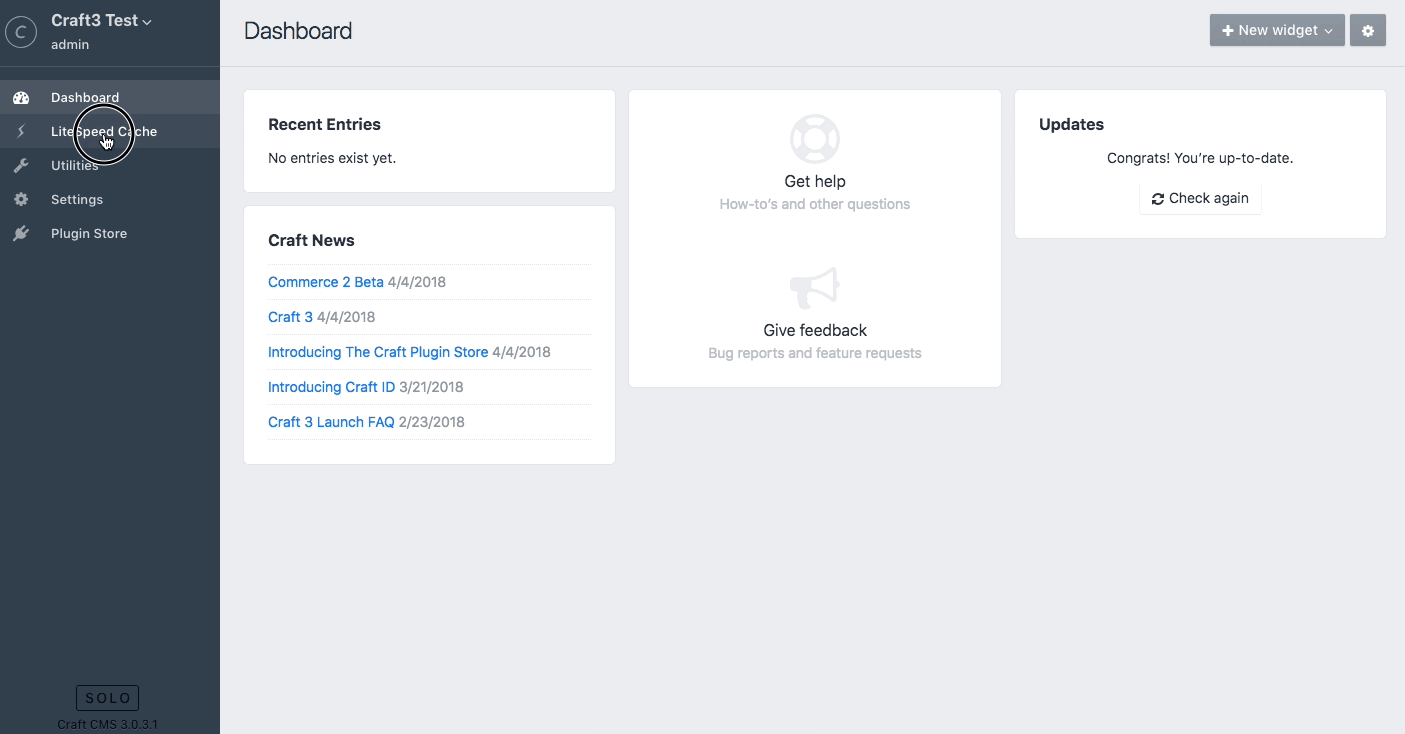Click 'Bug reports and feature requests' subtitle
The width and height of the screenshot is (1405, 734).
point(815,353)
